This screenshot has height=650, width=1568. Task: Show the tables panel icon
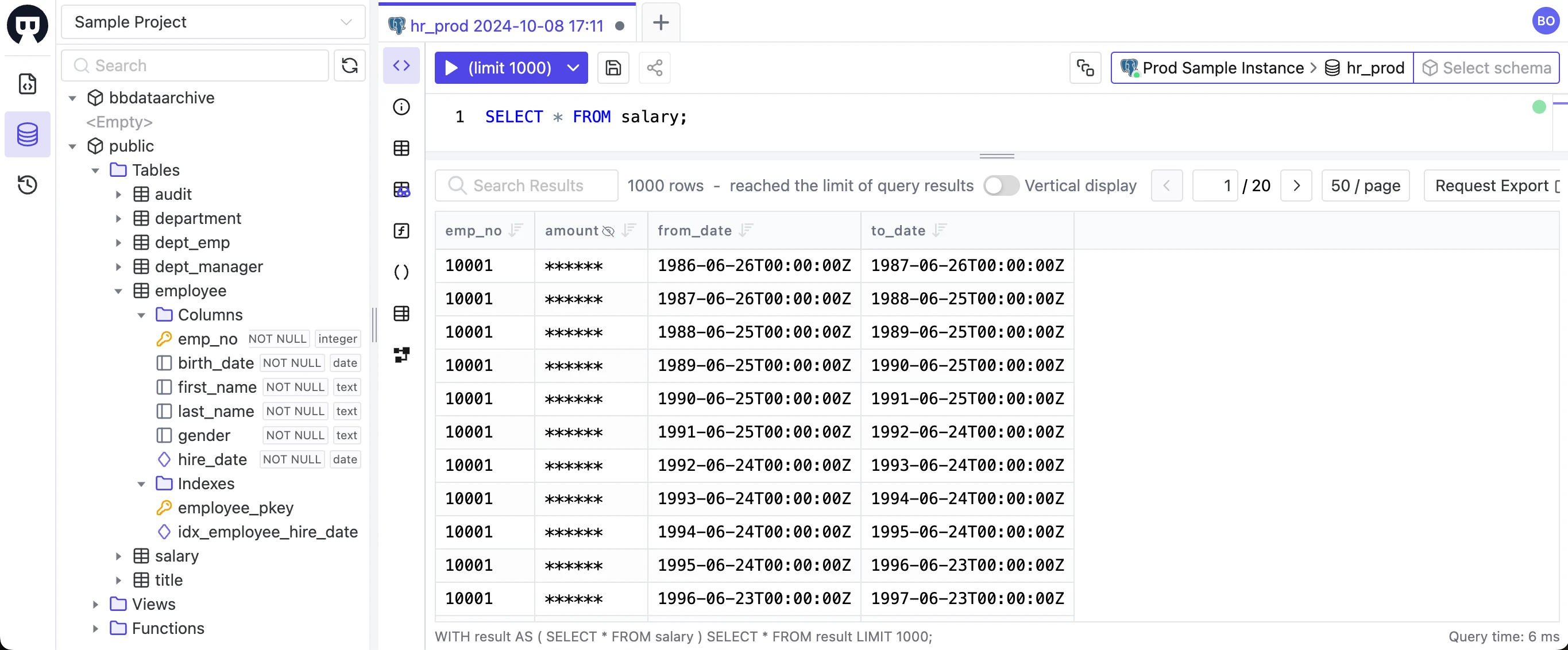[401, 149]
